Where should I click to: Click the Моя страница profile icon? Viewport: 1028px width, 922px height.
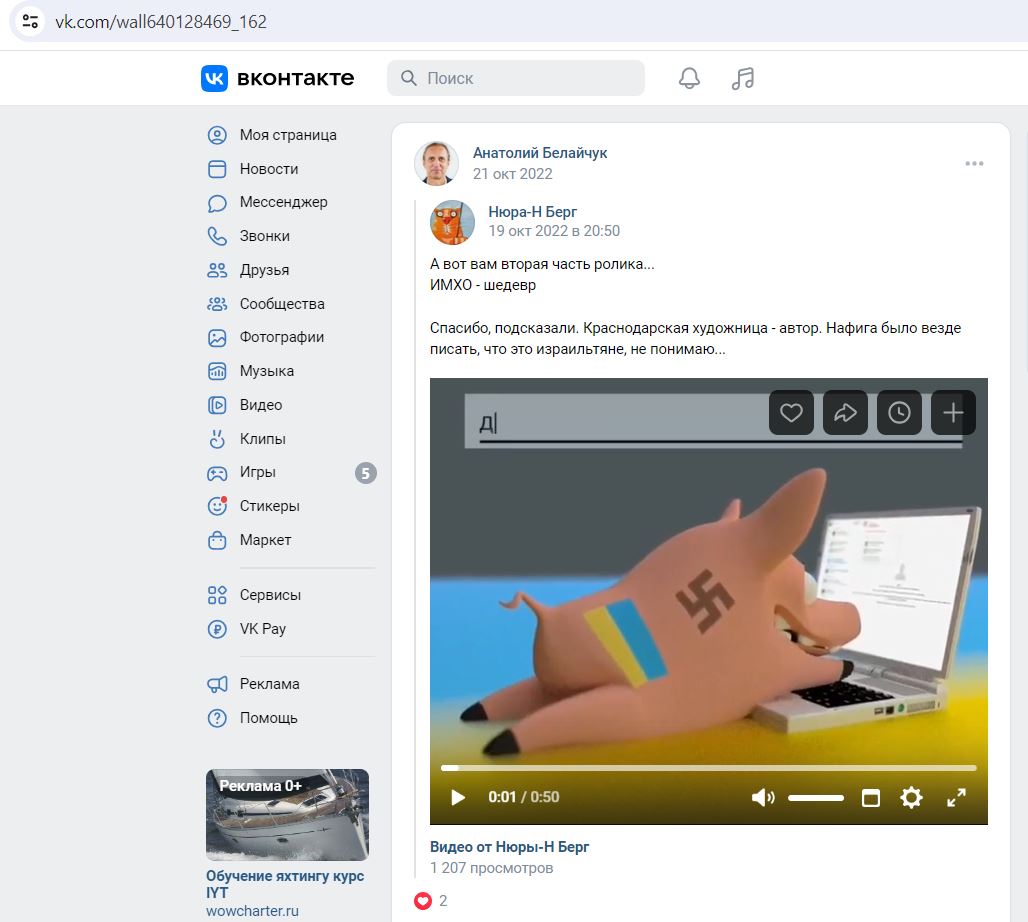pyautogui.click(x=217, y=135)
